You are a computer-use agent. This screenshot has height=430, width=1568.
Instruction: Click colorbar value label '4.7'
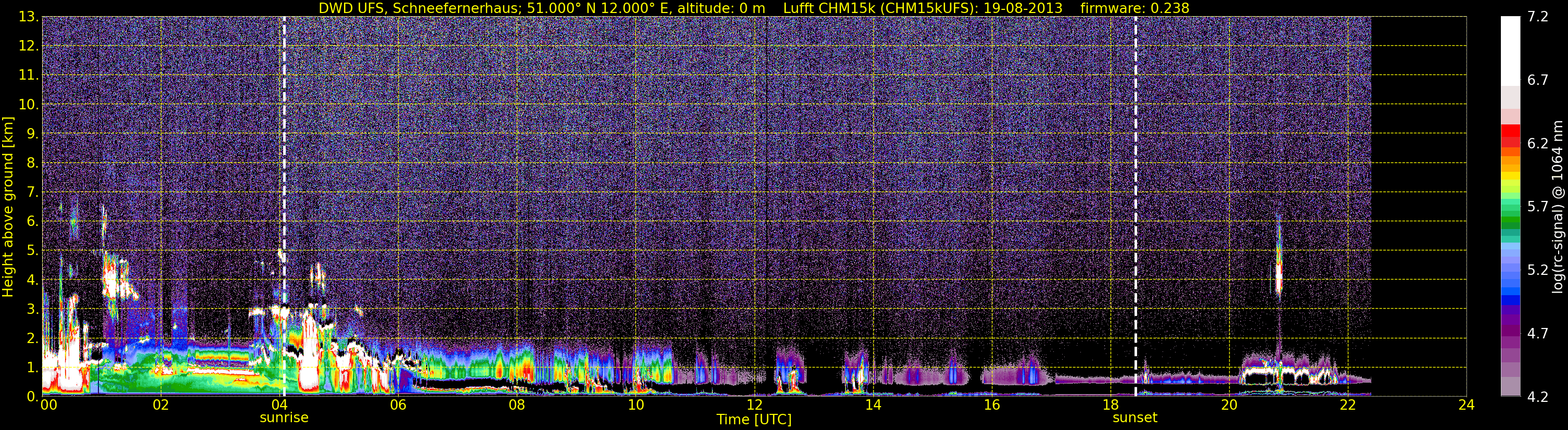(x=1538, y=334)
